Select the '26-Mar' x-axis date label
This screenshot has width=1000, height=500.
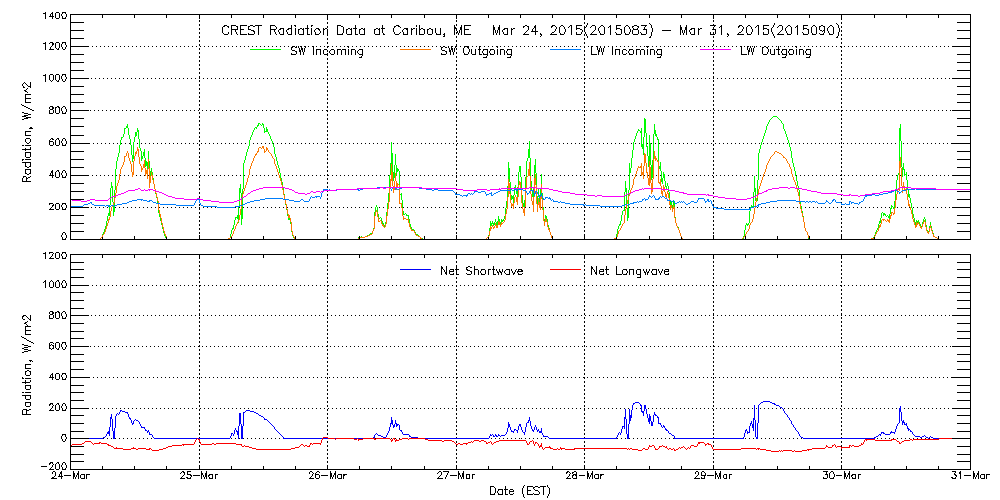pyautogui.click(x=328, y=477)
